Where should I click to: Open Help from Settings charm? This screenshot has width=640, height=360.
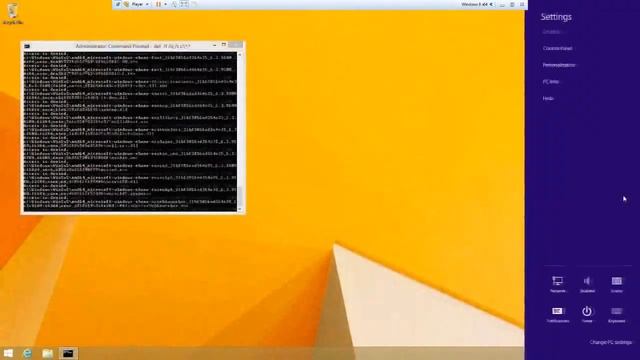pyautogui.click(x=548, y=99)
